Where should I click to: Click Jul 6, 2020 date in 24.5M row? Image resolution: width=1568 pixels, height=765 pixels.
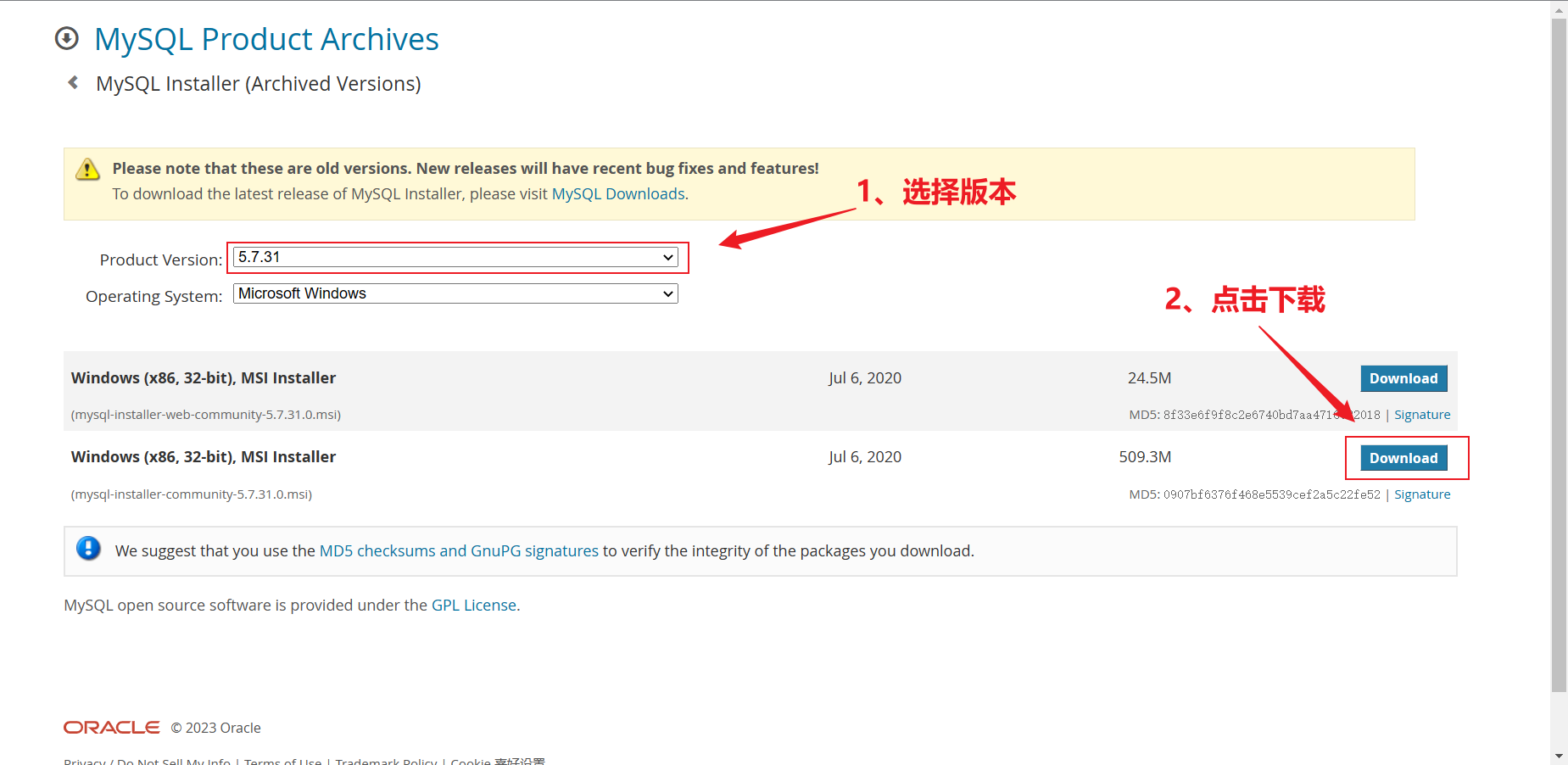click(865, 378)
